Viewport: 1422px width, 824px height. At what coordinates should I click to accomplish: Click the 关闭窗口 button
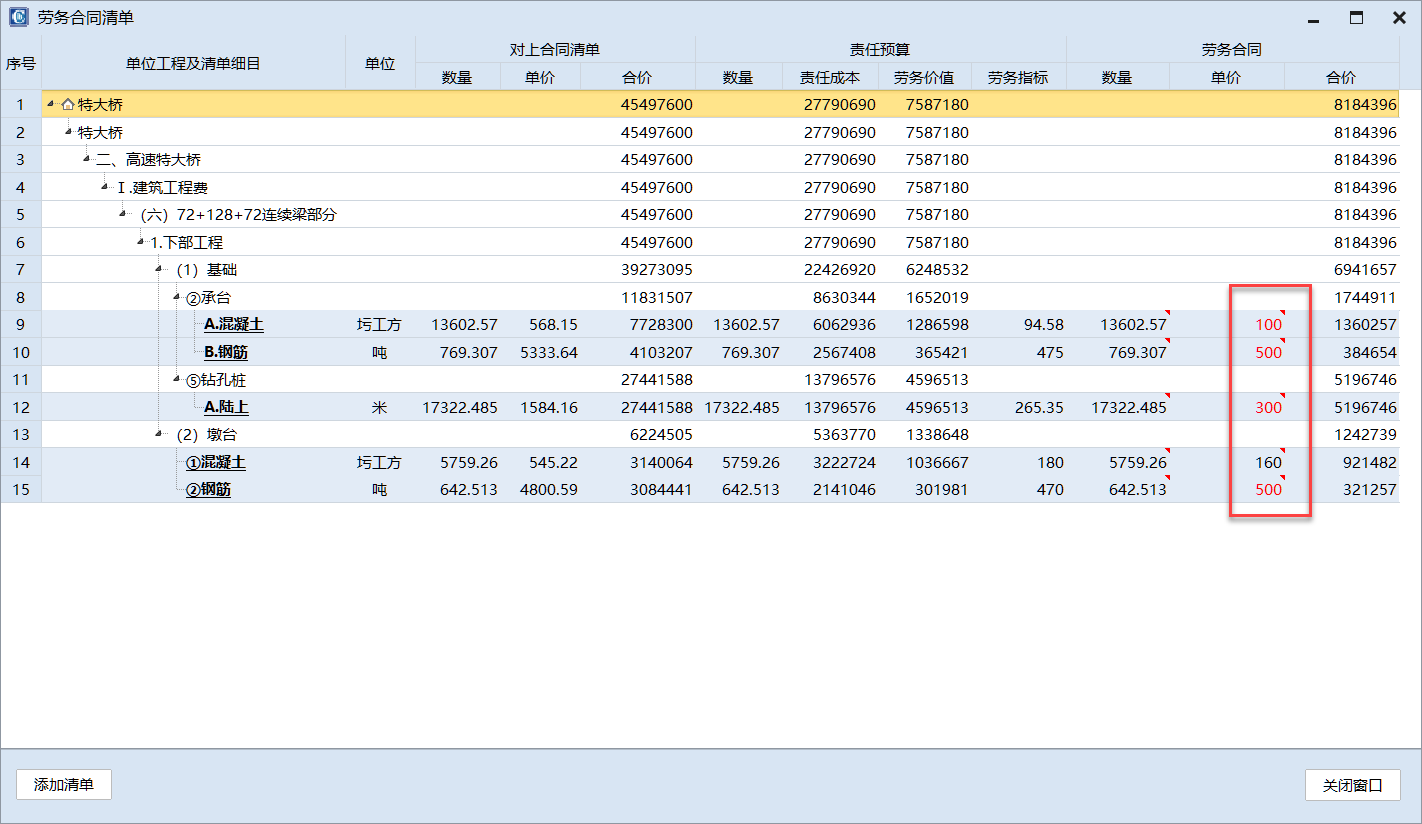tap(1352, 785)
